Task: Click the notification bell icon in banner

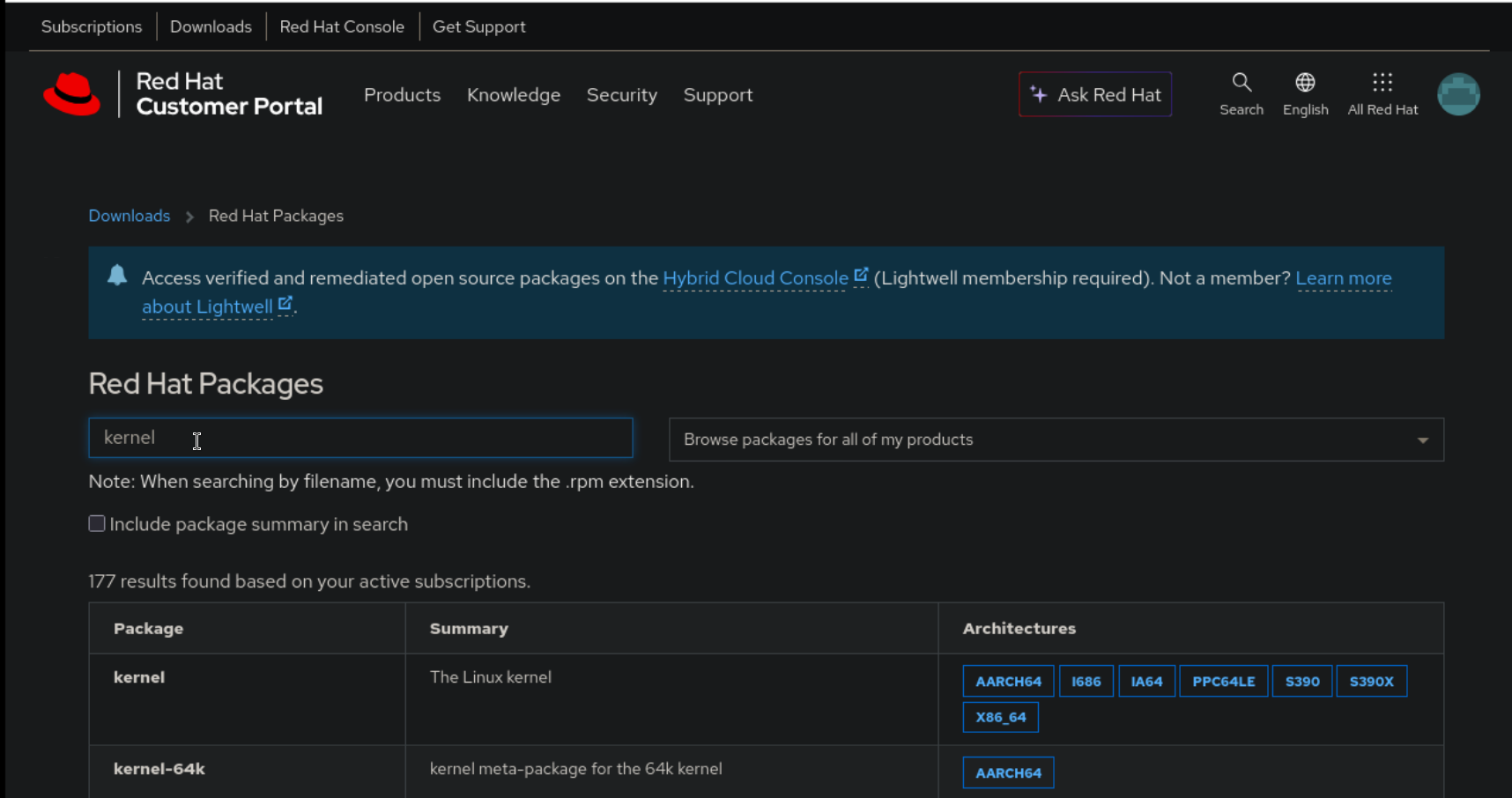Action: click(117, 276)
